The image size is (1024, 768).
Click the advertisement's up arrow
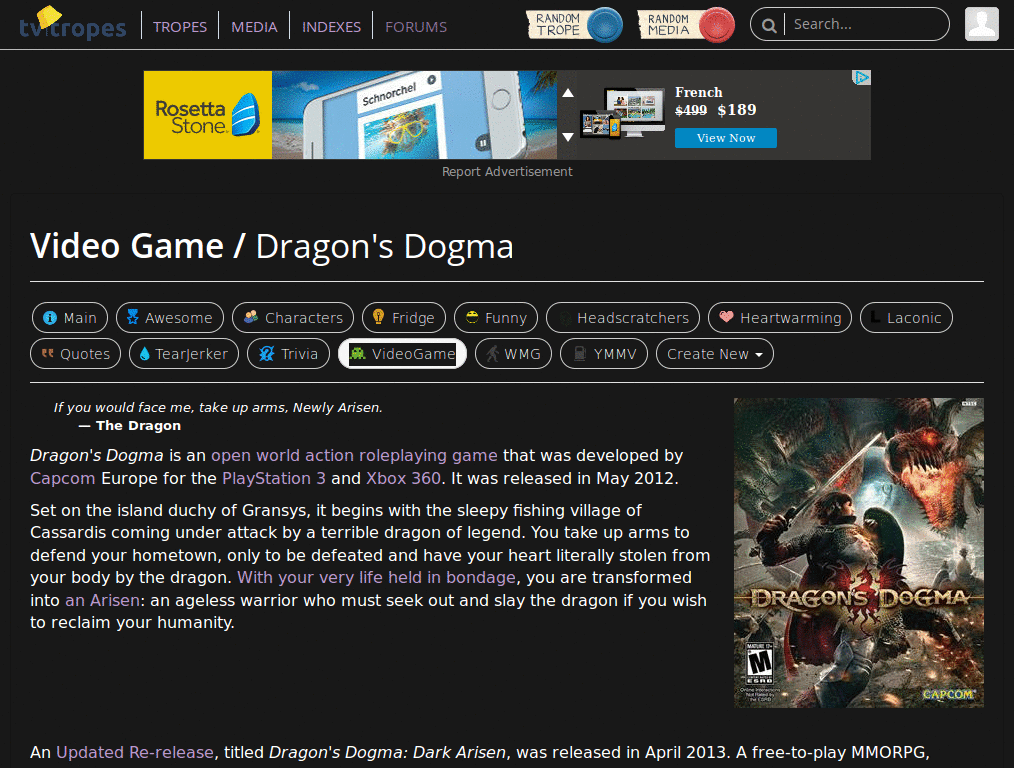pyautogui.click(x=568, y=92)
